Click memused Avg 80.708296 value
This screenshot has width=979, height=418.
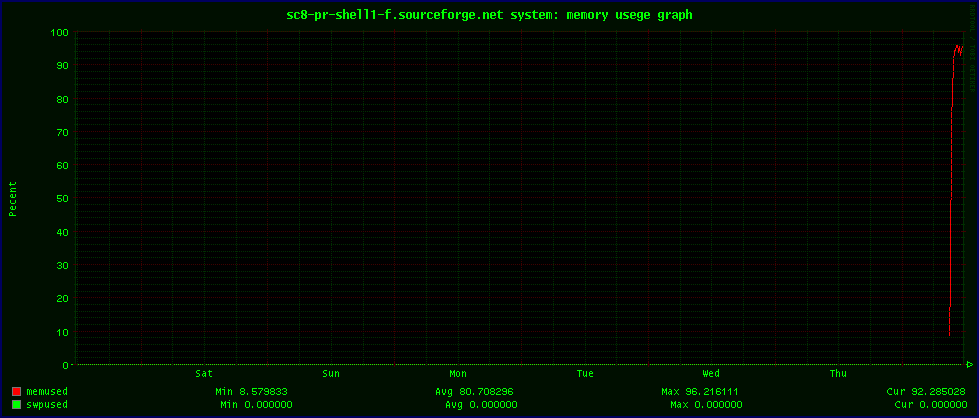point(475,392)
